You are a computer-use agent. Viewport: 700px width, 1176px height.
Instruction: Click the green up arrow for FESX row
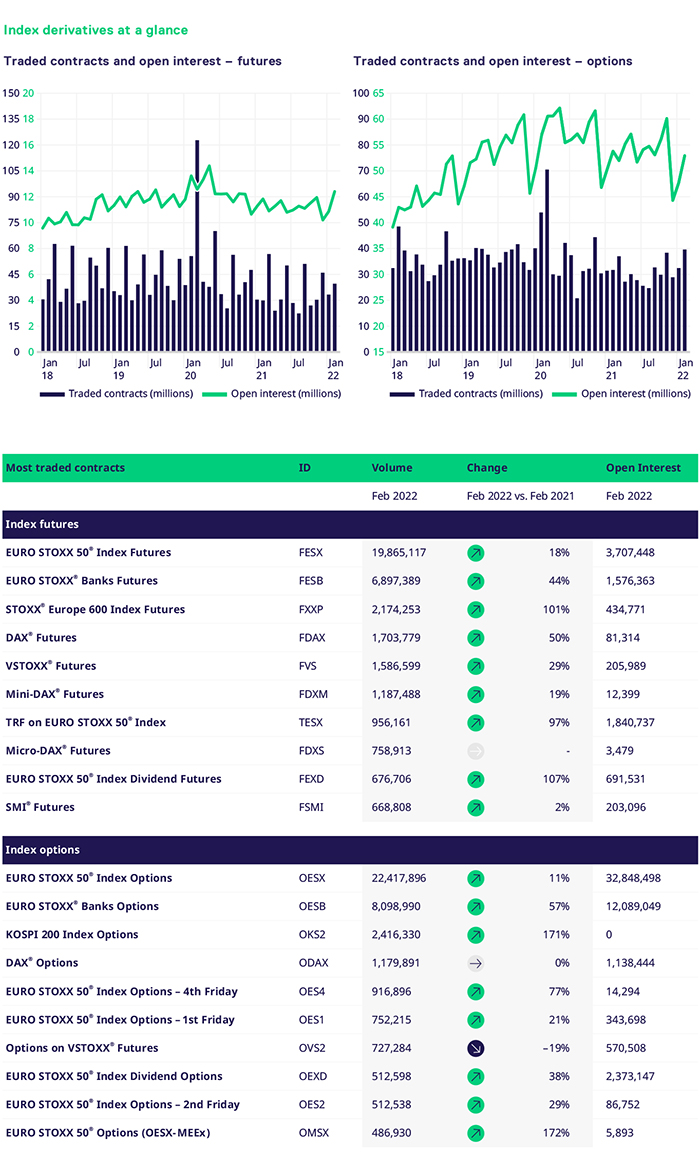(476, 553)
